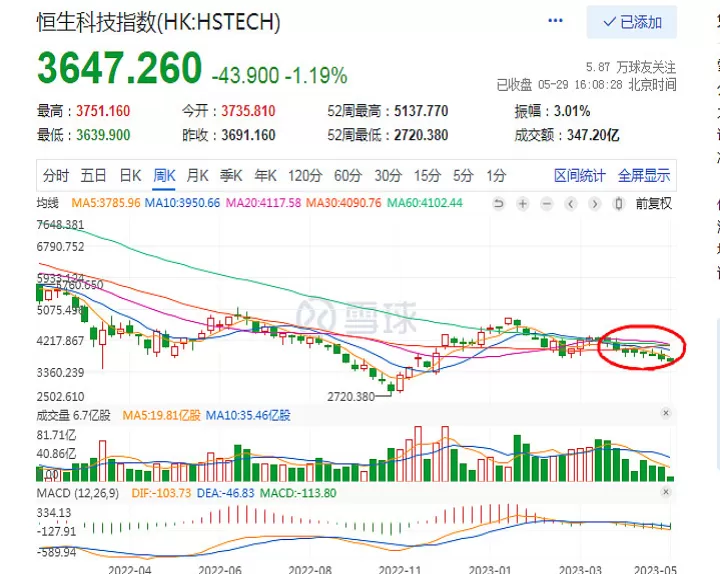Switch to the 分时 chart tab

56,176
